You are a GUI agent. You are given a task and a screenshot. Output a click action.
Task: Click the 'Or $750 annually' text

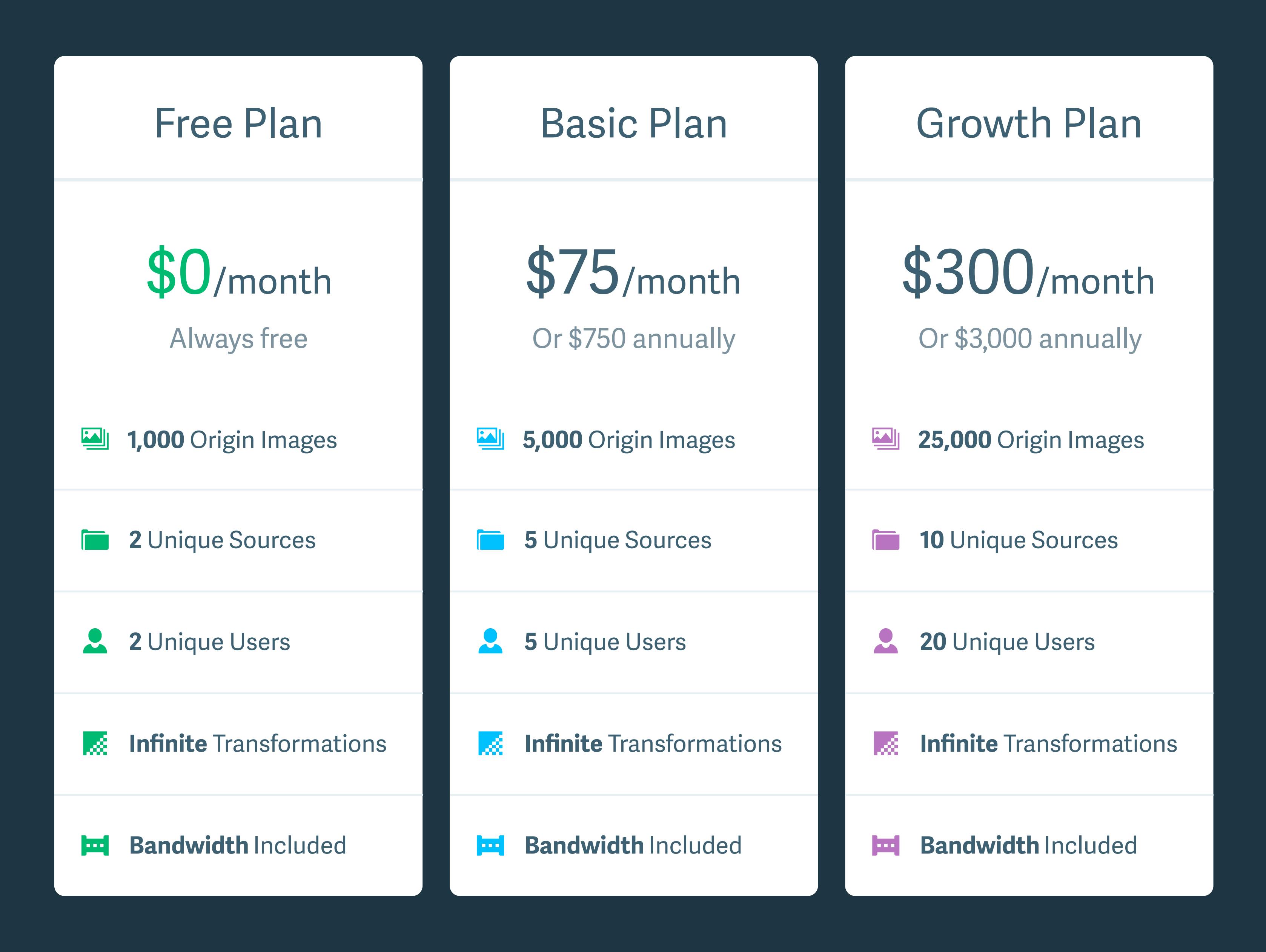pyautogui.click(x=634, y=339)
